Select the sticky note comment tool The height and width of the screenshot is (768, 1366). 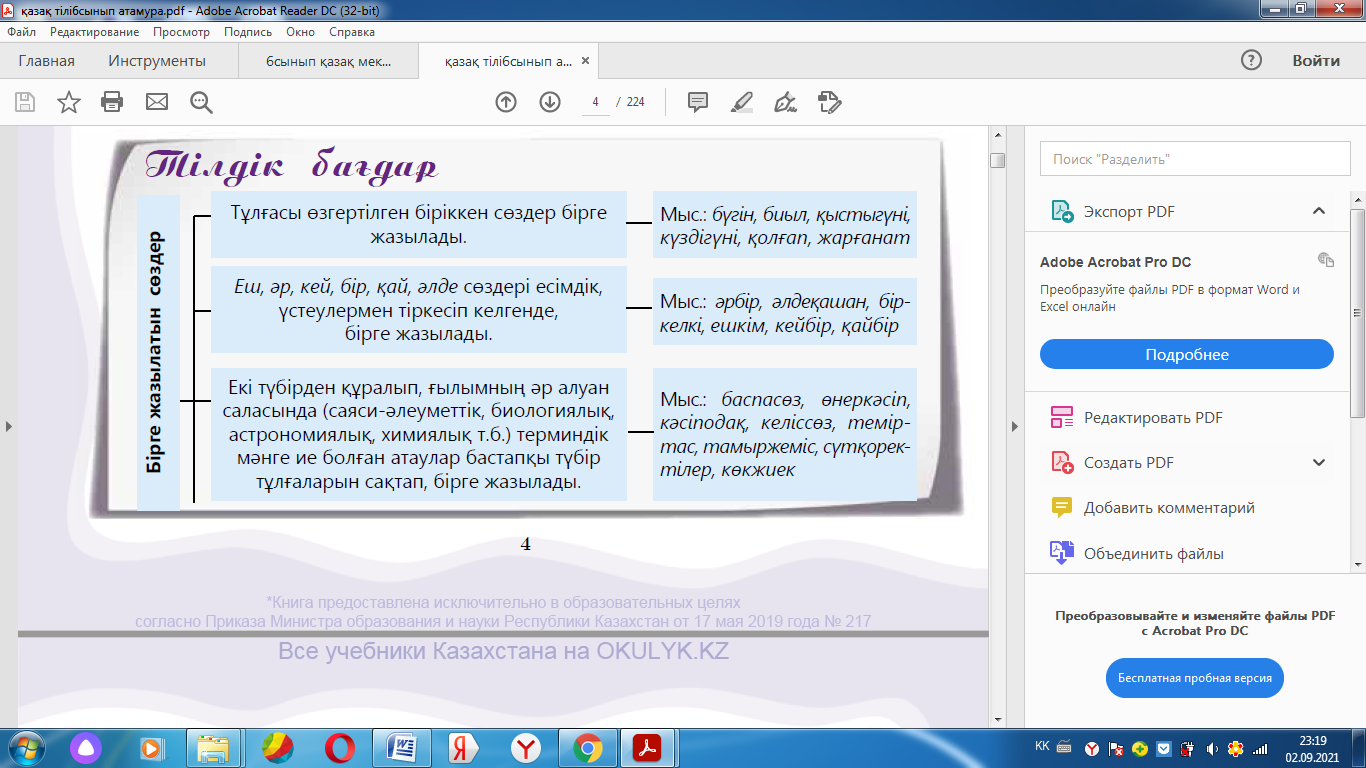coord(698,102)
